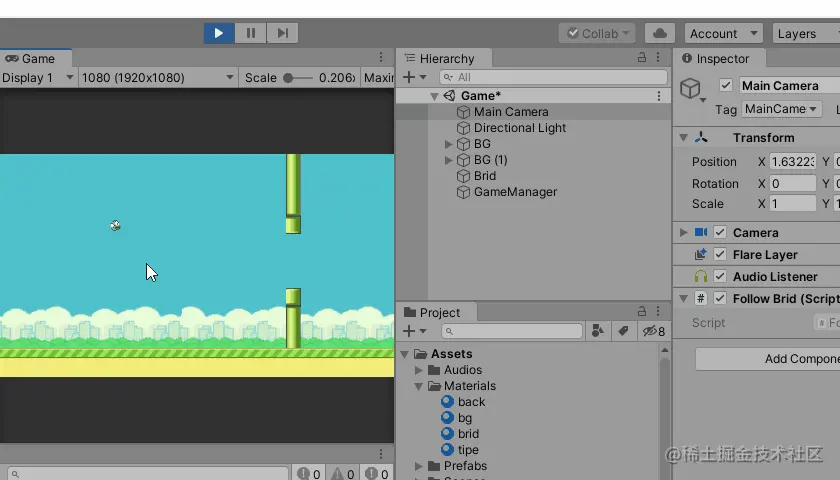Switch to the Game tab
Image resolution: width=840 pixels, height=480 pixels.
click(36, 58)
